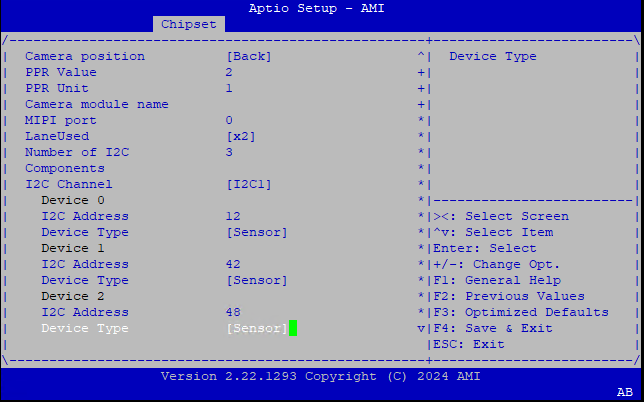Open Device Type option under Device 0

pyautogui.click(x=257, y=232)
